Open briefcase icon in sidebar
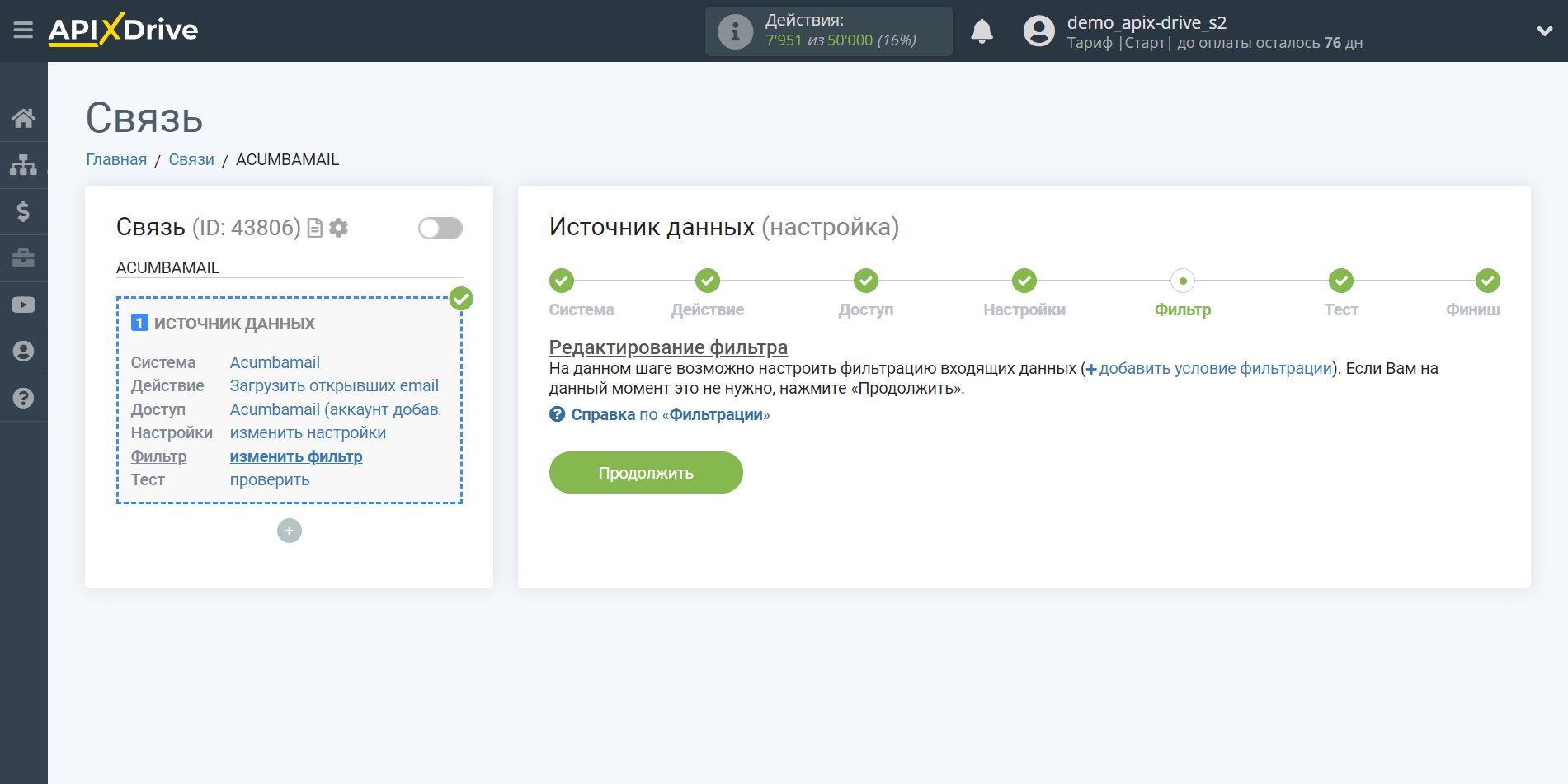 (x=23, y=258)
